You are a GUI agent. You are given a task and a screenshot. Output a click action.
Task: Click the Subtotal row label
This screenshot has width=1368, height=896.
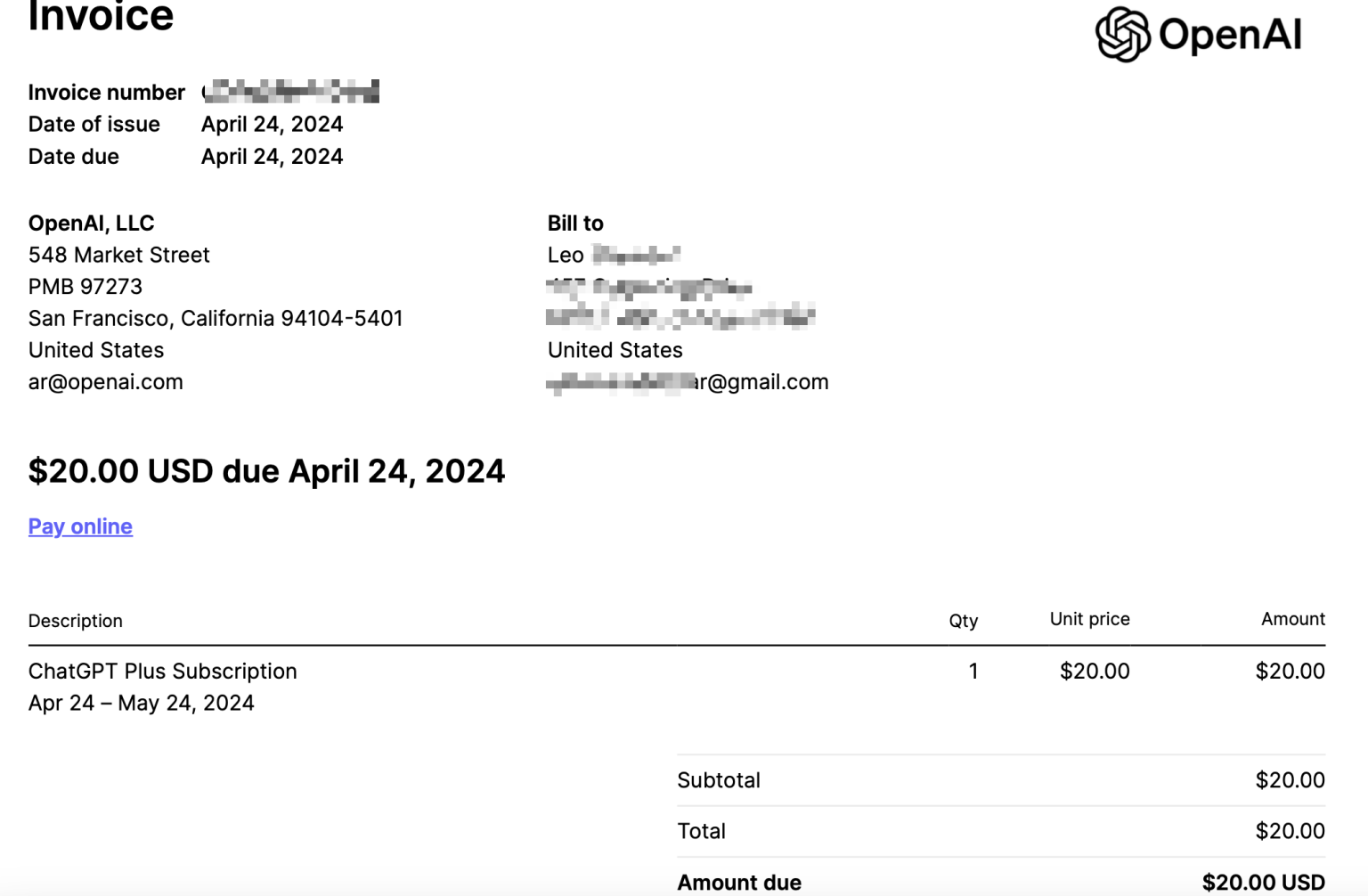coord(718,781)
